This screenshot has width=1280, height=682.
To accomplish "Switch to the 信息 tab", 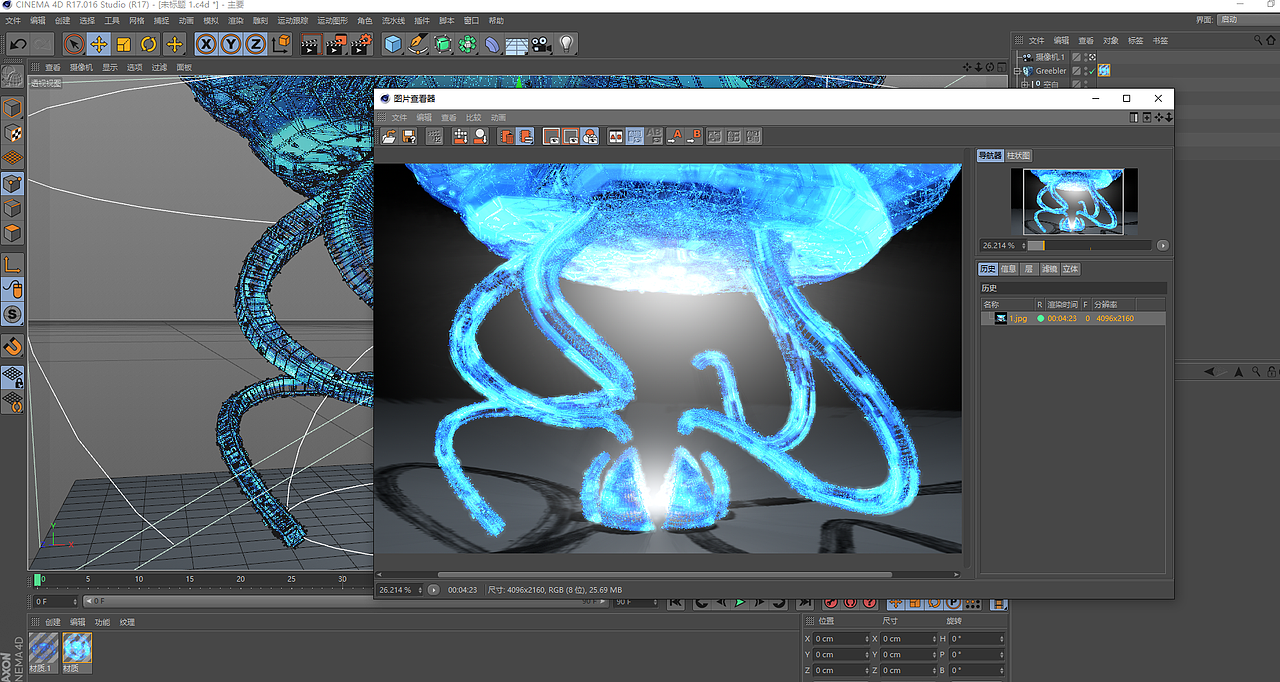I will tap(1009, 269).
